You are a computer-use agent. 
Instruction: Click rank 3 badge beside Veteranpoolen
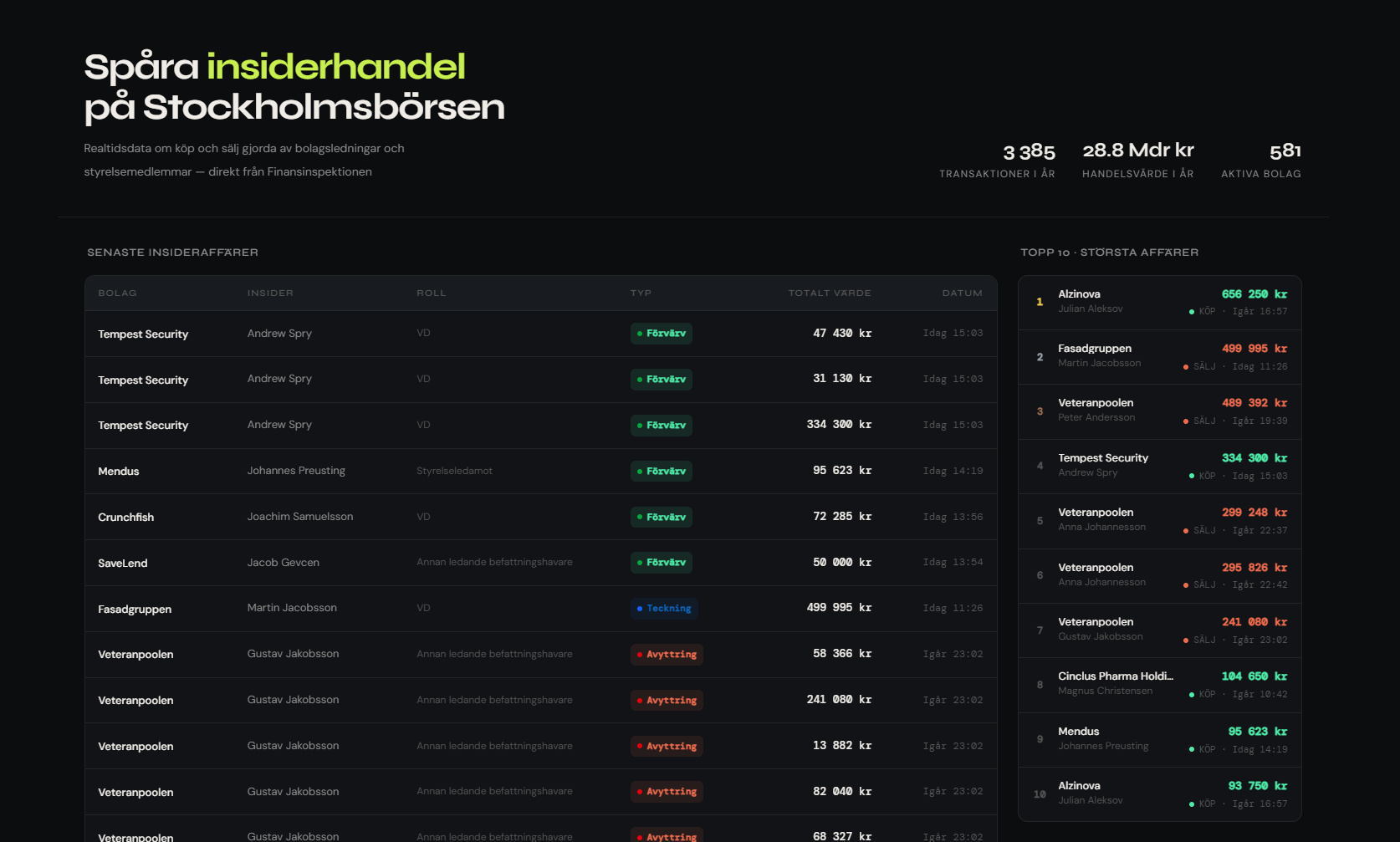[1040, 411]
